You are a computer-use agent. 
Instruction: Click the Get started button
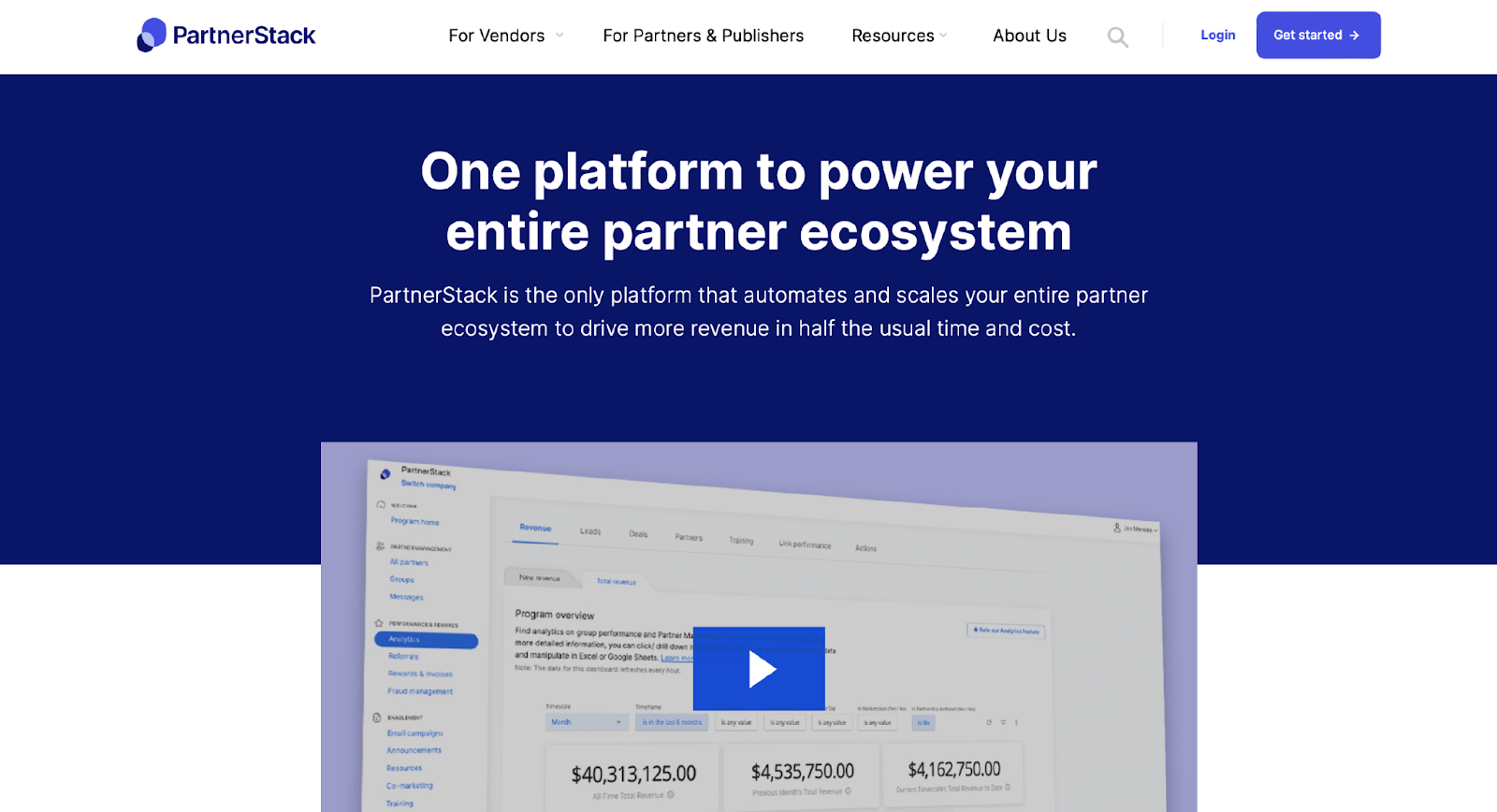click(1318, 35)
